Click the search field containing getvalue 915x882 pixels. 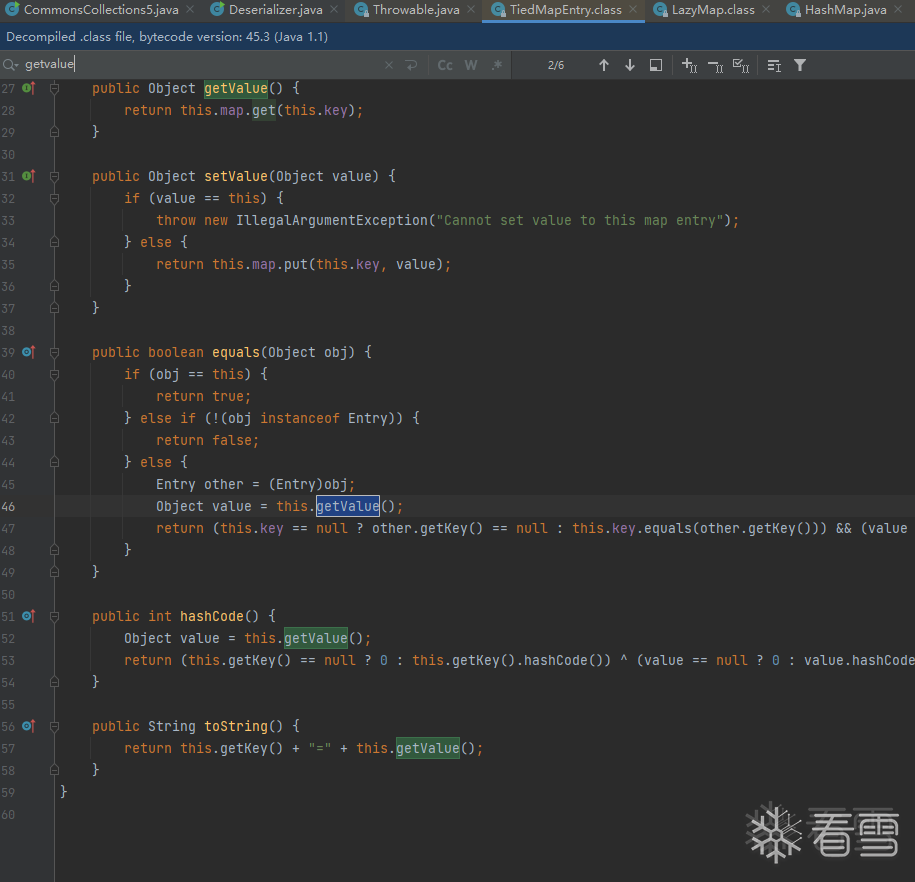[198, 65]
